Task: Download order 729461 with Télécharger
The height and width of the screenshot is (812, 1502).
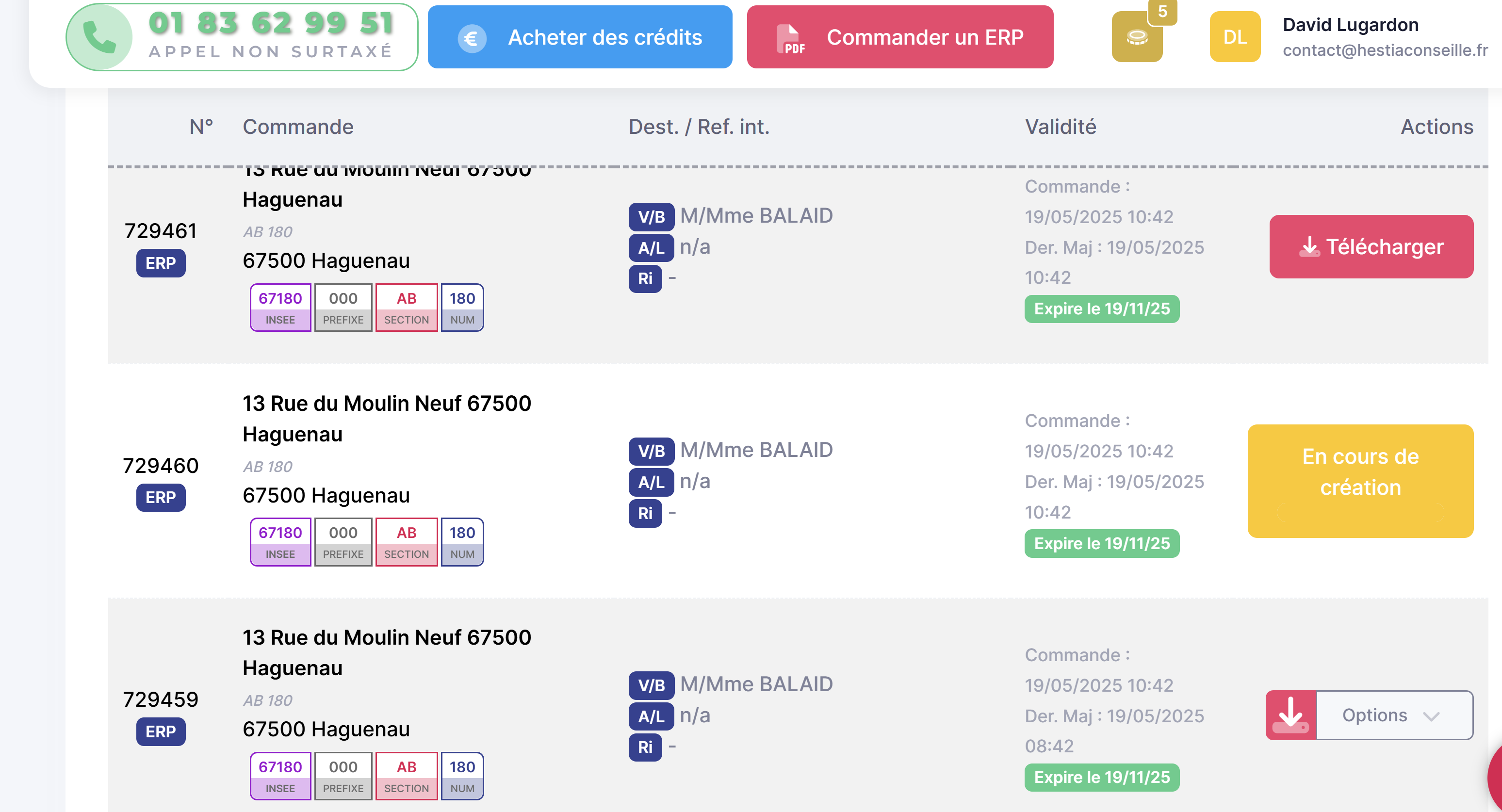Action: 1371,246
